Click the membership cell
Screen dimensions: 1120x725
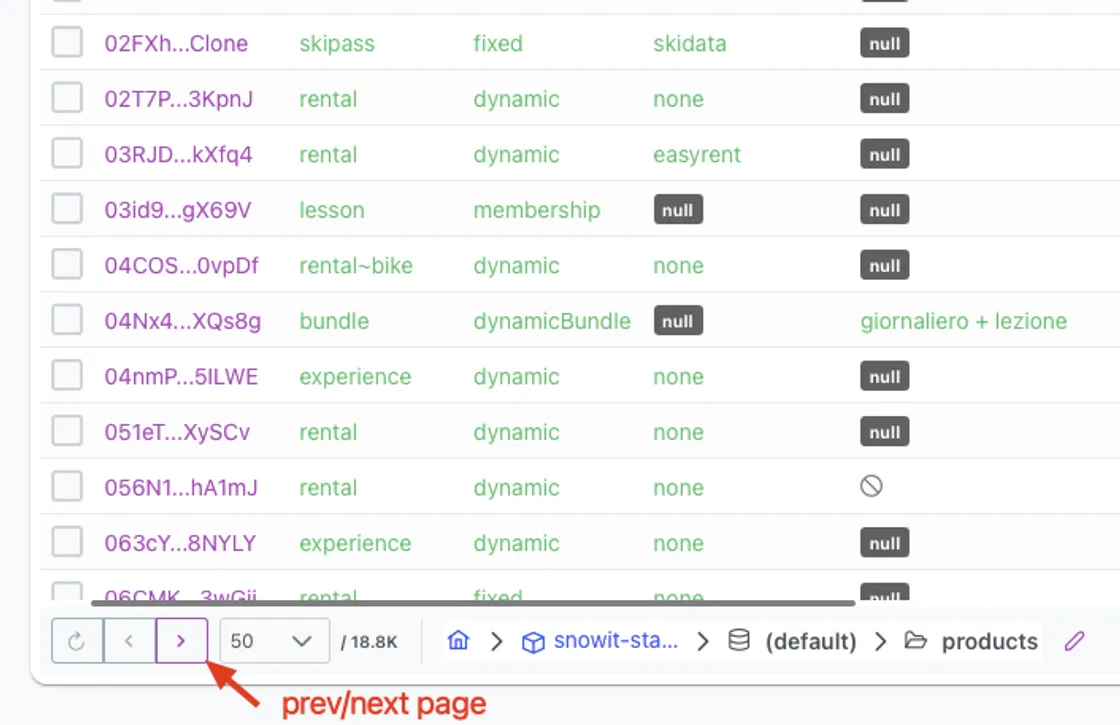pyautogui.click(x=536, y=210)
